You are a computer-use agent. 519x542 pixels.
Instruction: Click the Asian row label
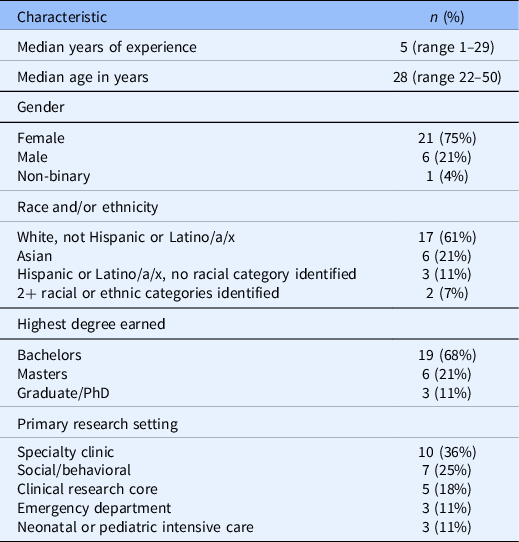tap(35, 256)
